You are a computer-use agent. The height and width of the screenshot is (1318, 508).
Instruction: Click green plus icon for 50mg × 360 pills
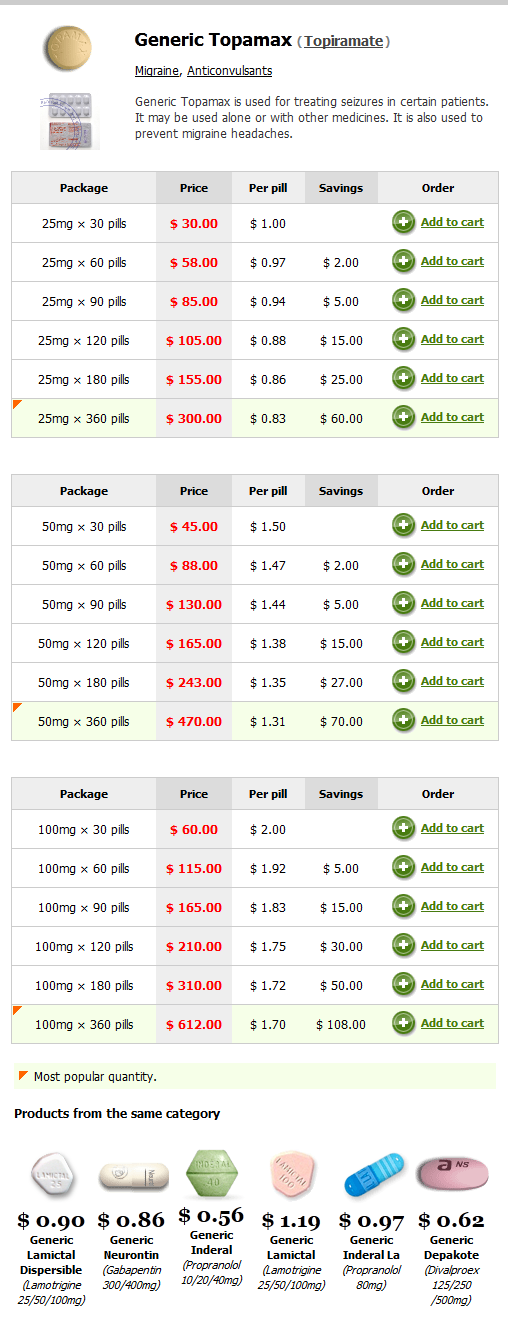[x=404, y=721]
